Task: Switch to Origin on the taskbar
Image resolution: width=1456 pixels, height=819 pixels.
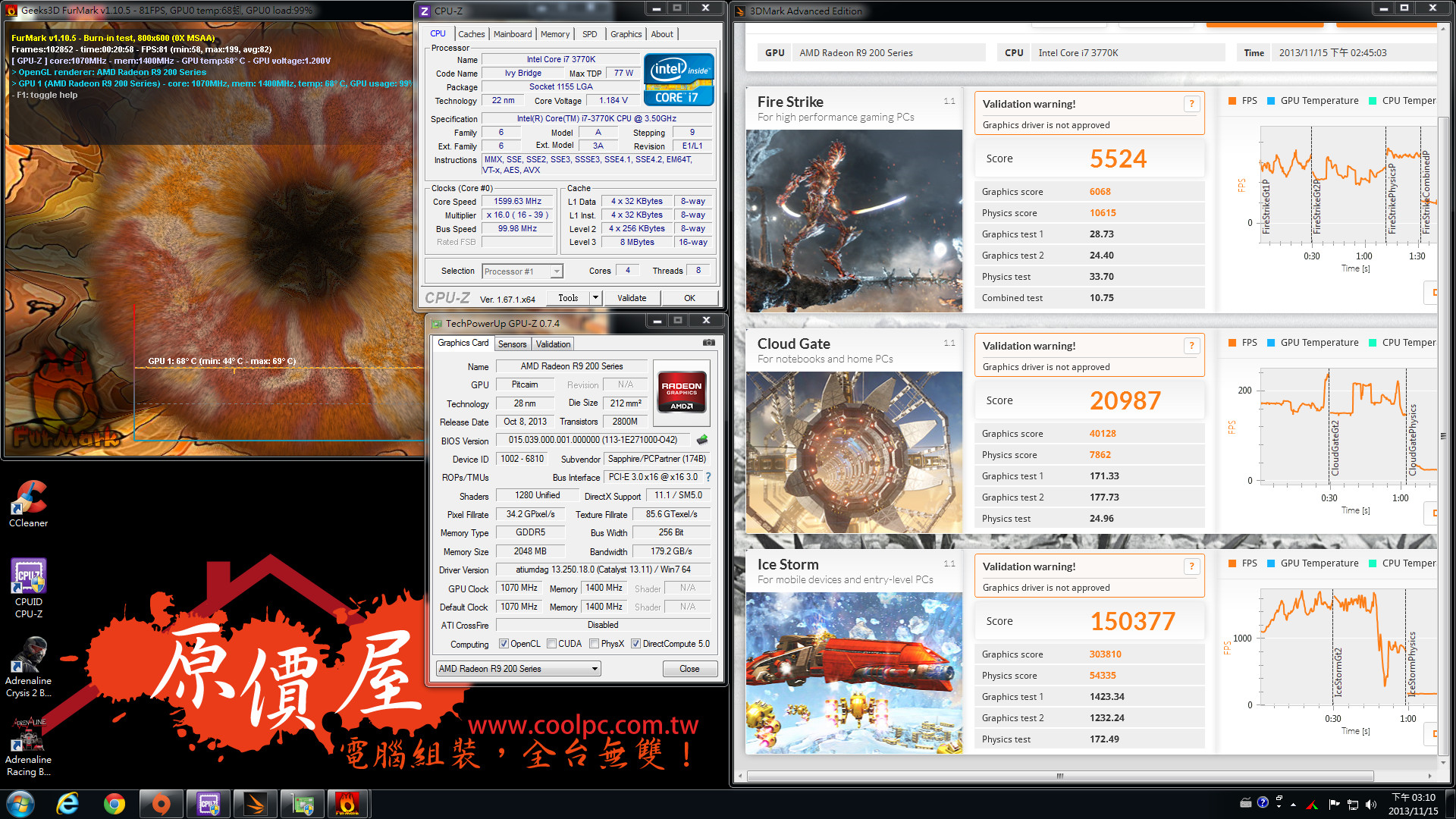Action: pyautogui.click(x=161, y=804)
